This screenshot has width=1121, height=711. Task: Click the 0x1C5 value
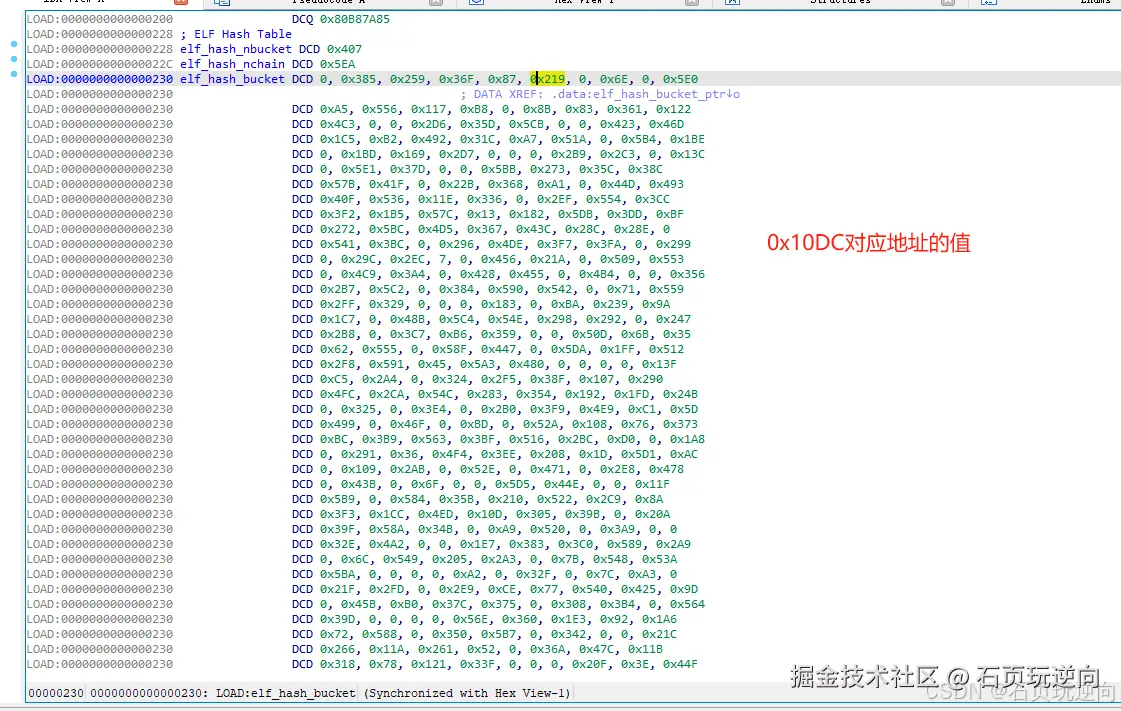[337, 139]
